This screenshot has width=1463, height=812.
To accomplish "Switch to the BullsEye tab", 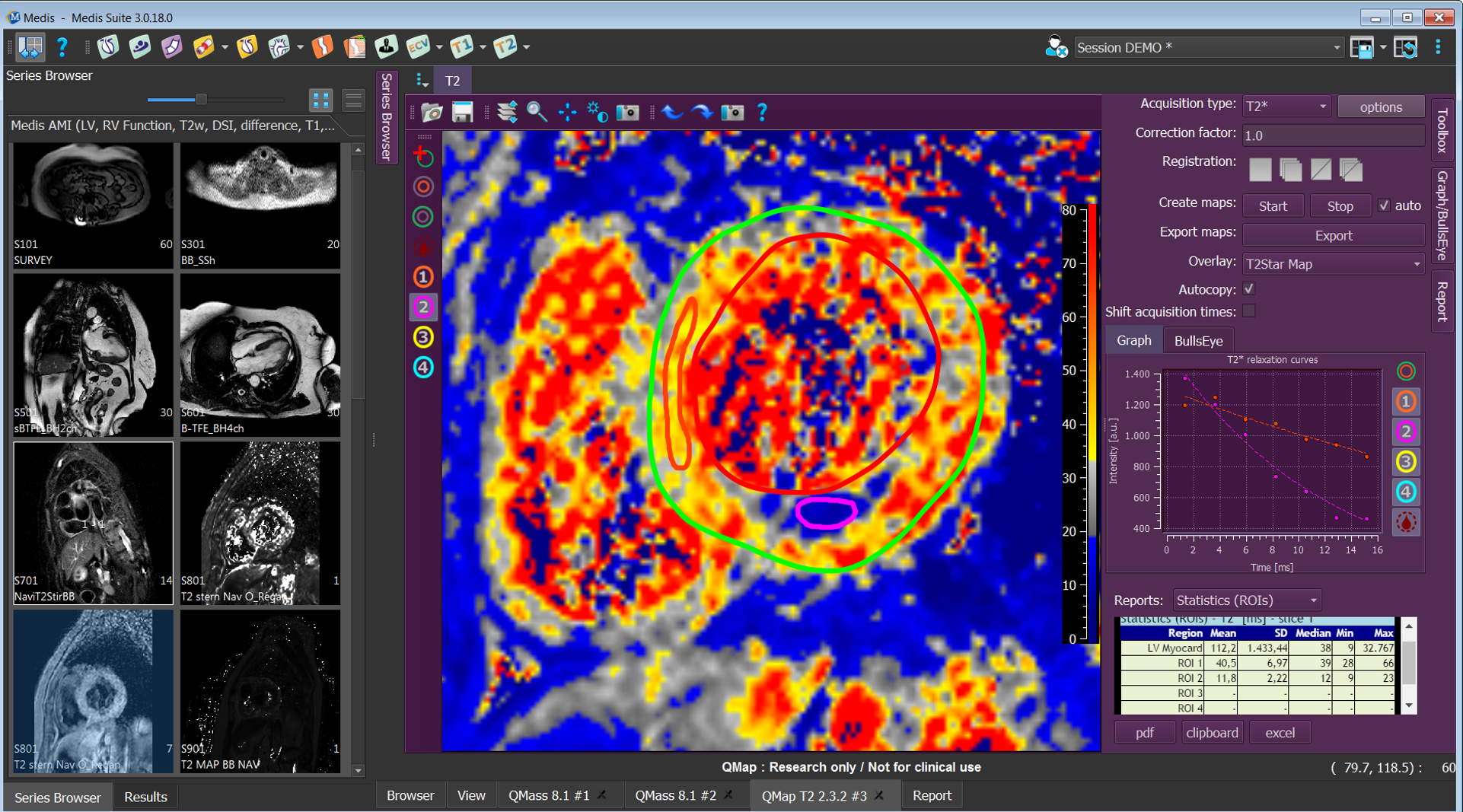I will 1197,340.
